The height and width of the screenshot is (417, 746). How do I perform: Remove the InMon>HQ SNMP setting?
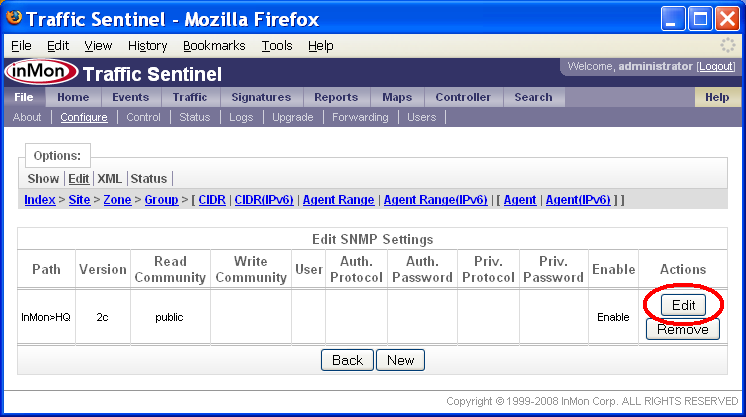pyautogui.click(x=683, y=329)
